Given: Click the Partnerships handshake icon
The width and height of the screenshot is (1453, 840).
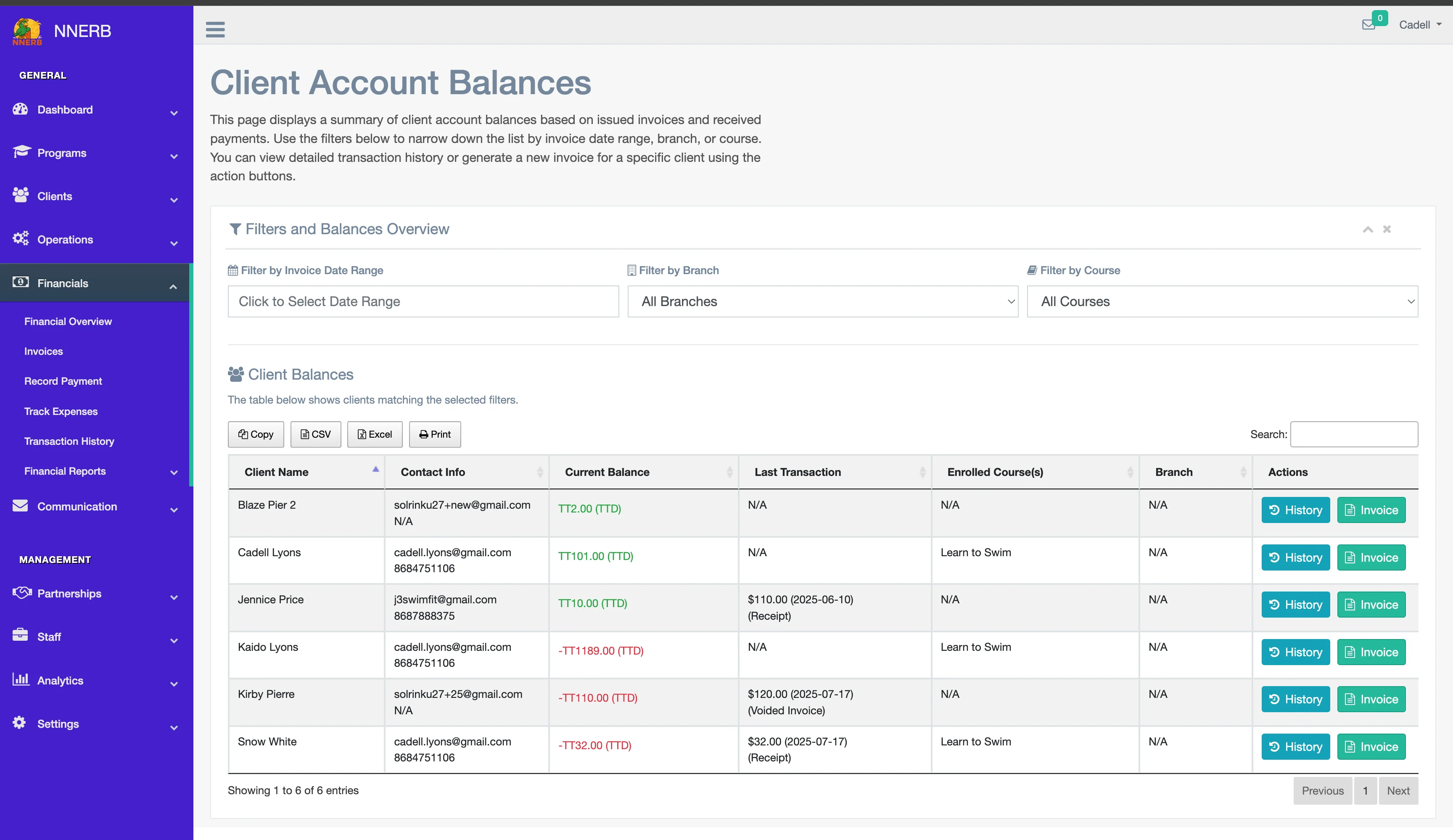Looking at the screenshot, I should click(x=21, y=593).
